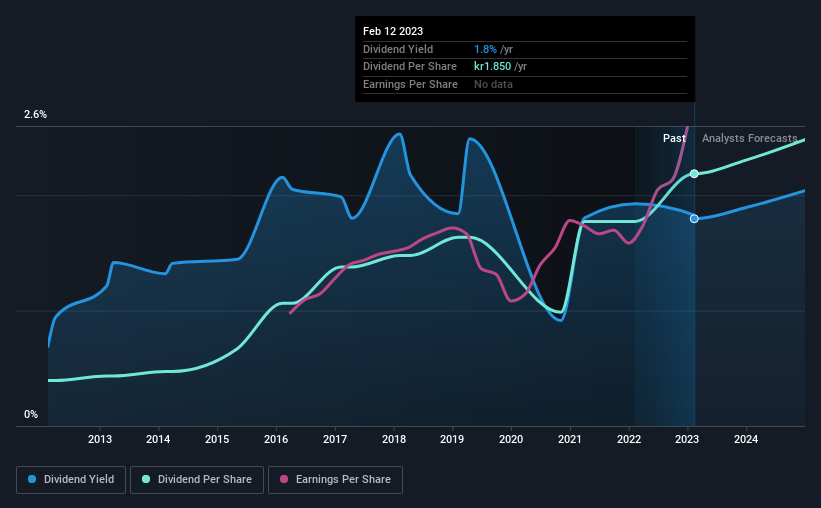Click the Analysts Forecasts label

[749, 138]
